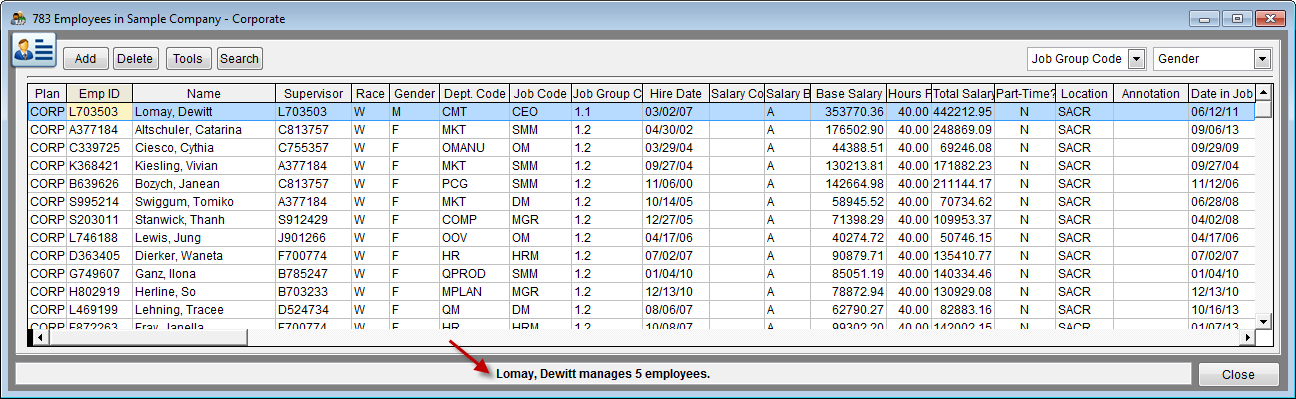Select the row for Ganz, Ilona
Viewport: 1296px width, 399px height.
[641, 274]
